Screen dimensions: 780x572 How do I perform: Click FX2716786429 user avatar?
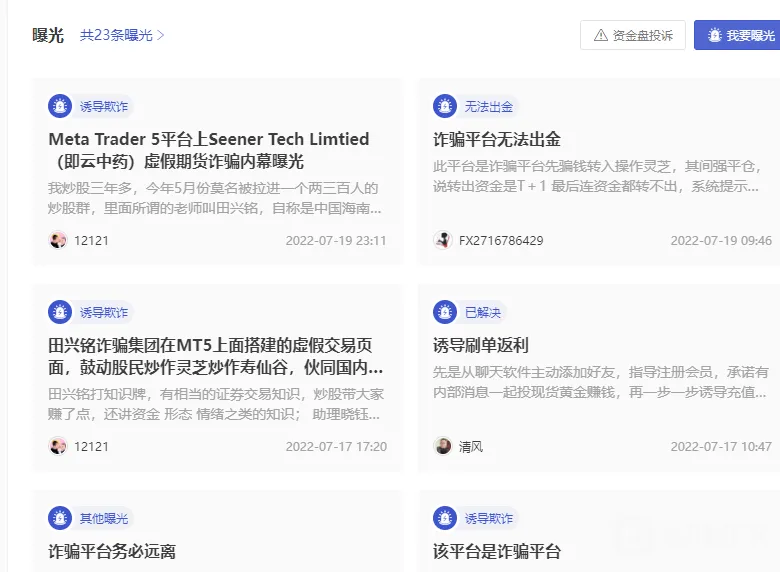(443, 240)
